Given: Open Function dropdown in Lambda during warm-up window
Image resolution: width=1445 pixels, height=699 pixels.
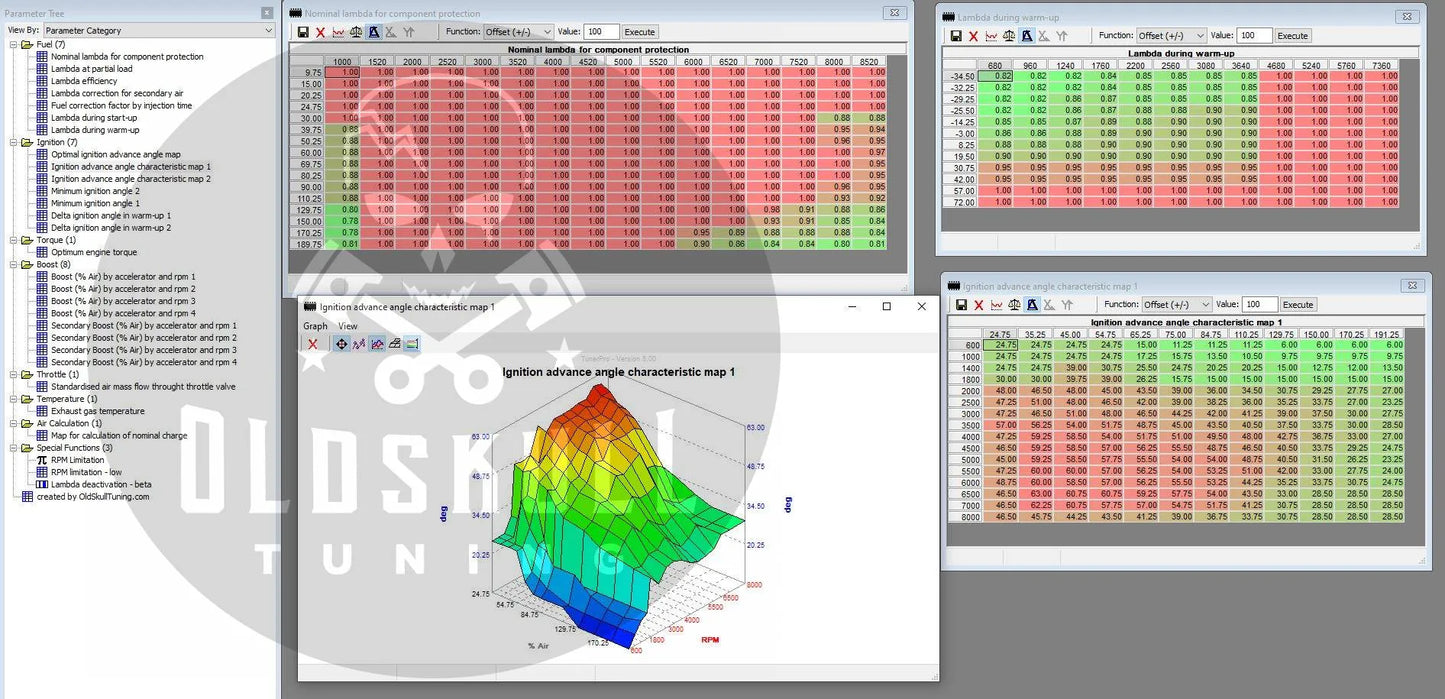Looking at the screenshot, I should 1171,36.
